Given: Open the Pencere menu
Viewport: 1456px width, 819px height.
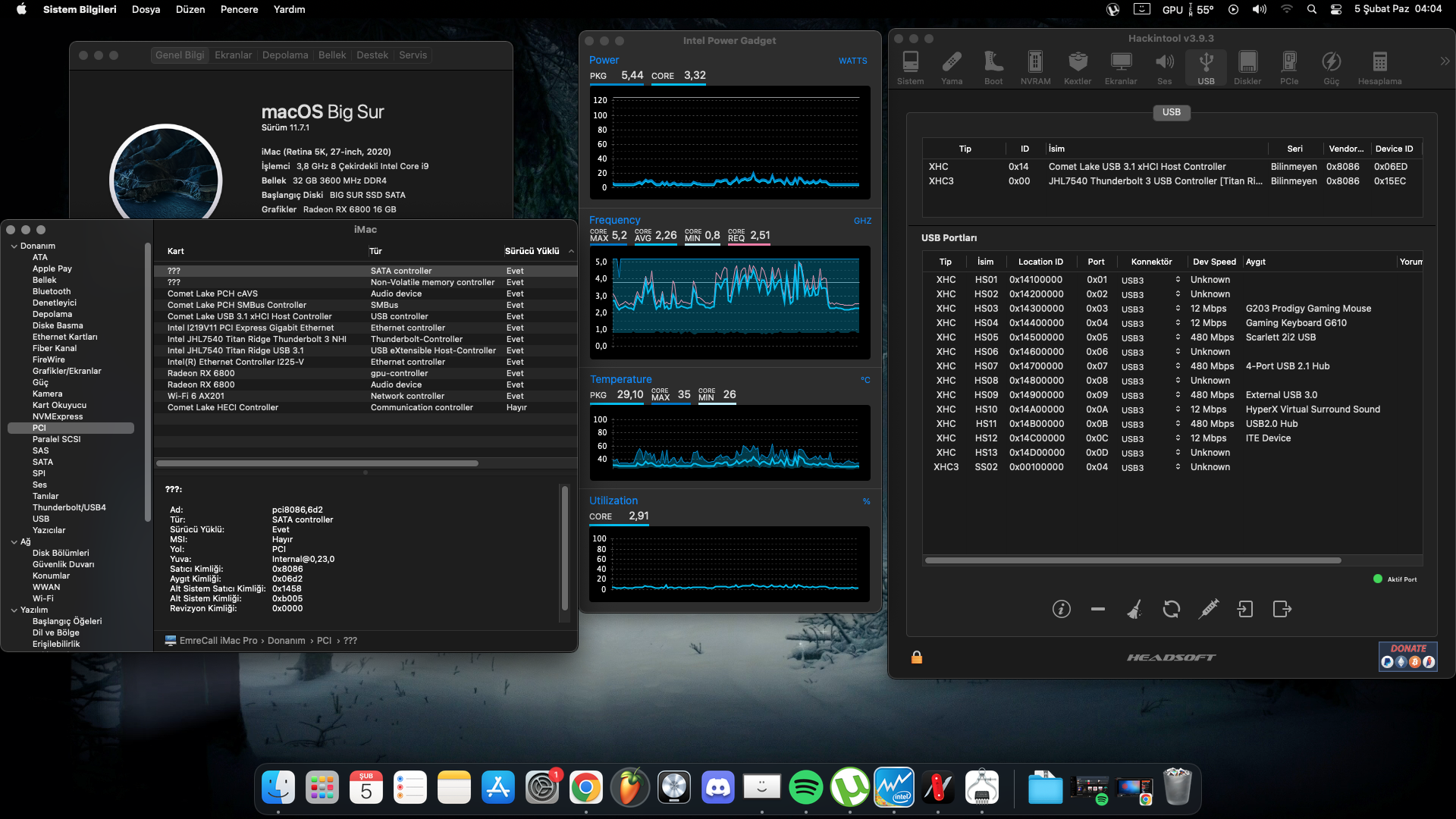Looking at the screenshot, I should point(239,10).
